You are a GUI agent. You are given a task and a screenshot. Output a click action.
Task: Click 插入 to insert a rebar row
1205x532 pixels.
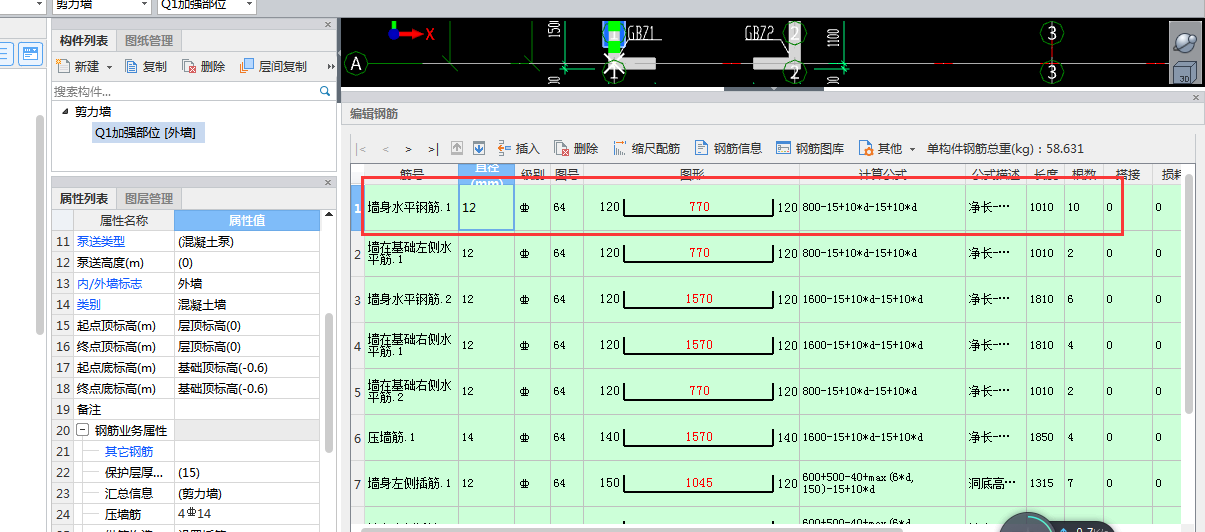(x=519, y=148)
